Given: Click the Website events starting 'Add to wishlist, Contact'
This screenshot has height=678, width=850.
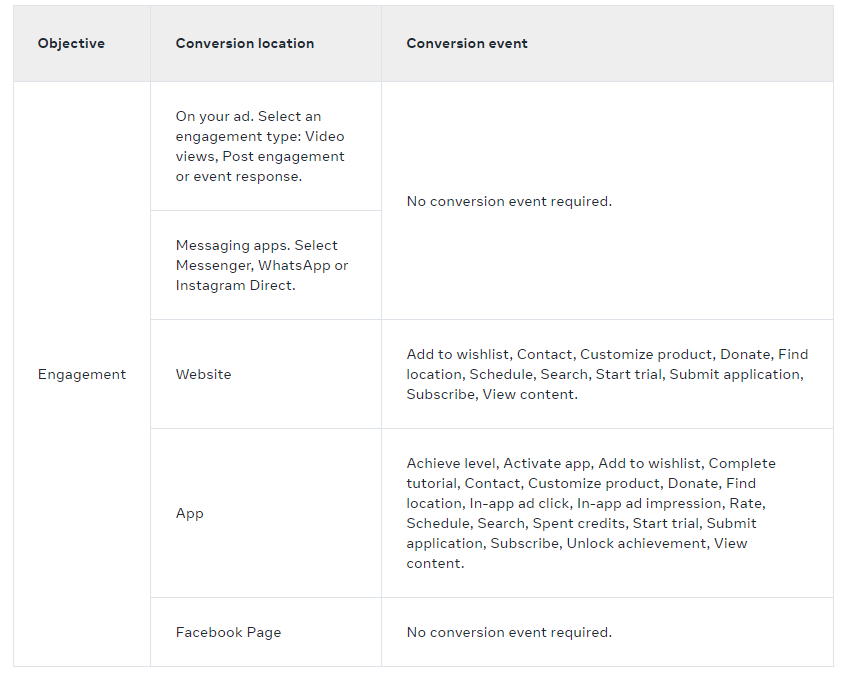Looking at the screenshot, I should pyautogui.click(x=607, y=374).
